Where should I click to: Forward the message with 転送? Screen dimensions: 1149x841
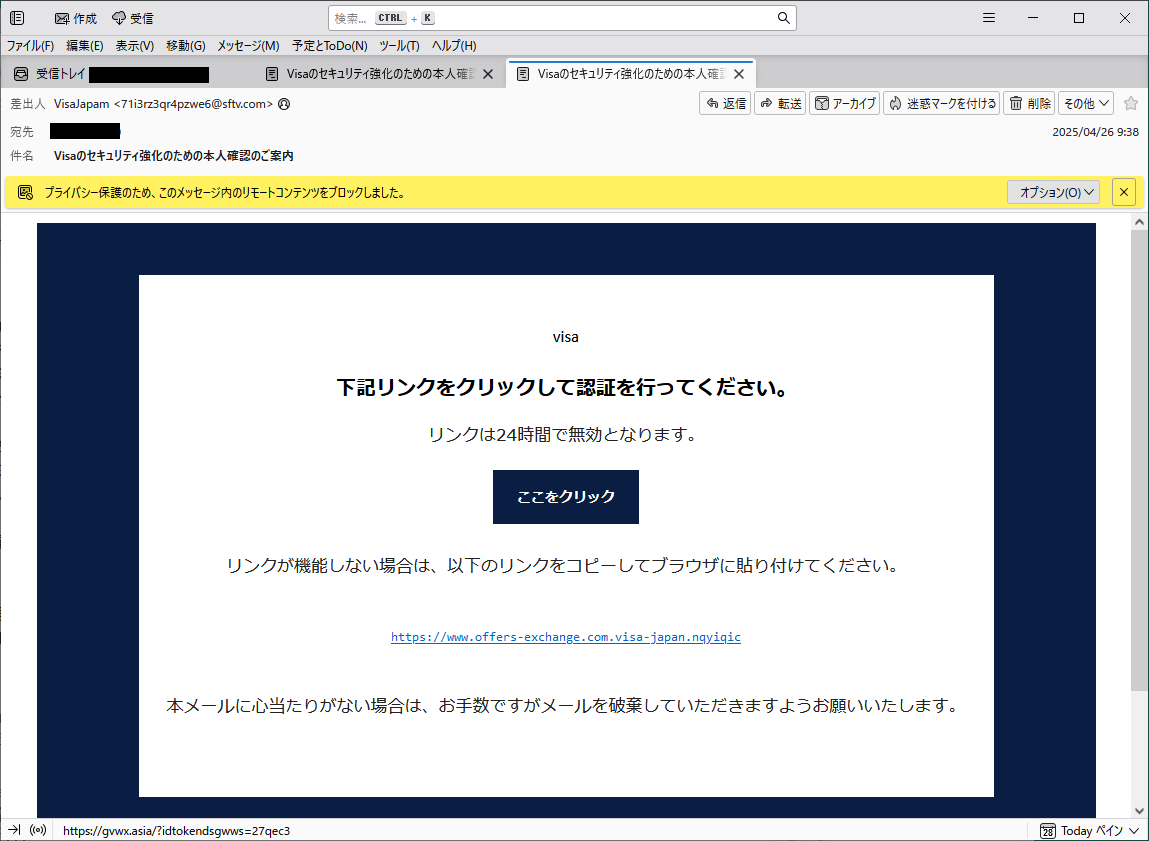pos(780,103)
